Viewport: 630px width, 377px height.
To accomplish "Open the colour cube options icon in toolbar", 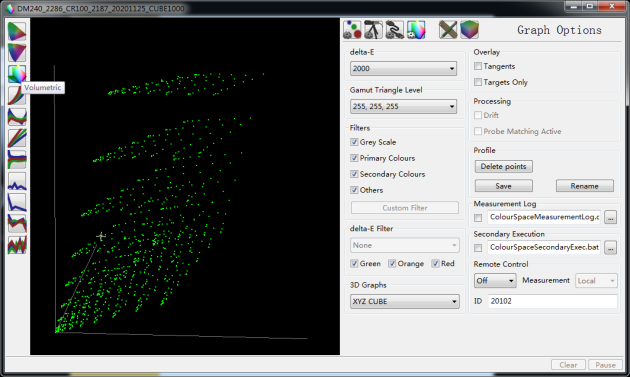I will pos(469,30).
